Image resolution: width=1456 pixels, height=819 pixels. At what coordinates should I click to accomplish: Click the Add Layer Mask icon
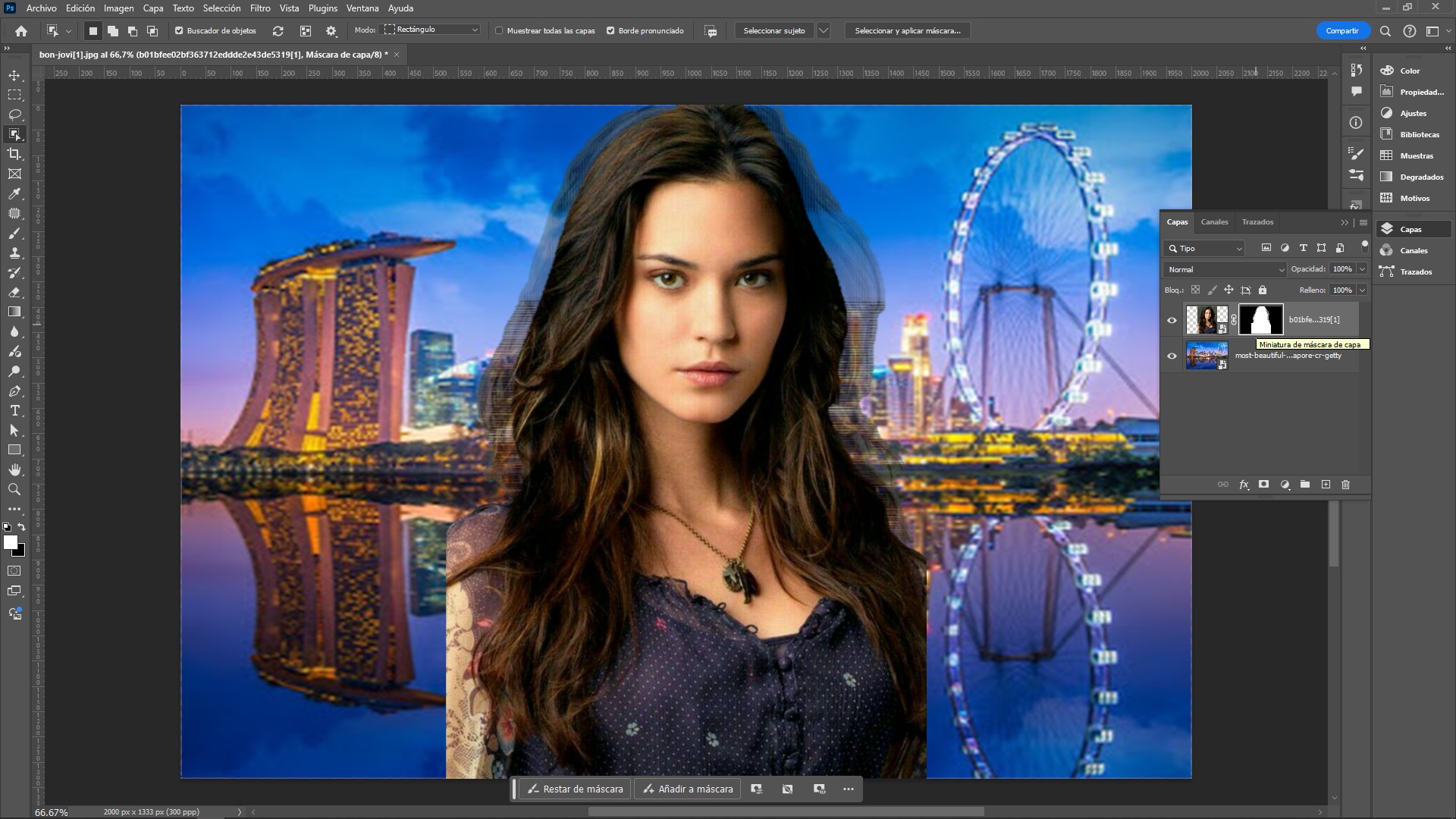(1263, 485)
